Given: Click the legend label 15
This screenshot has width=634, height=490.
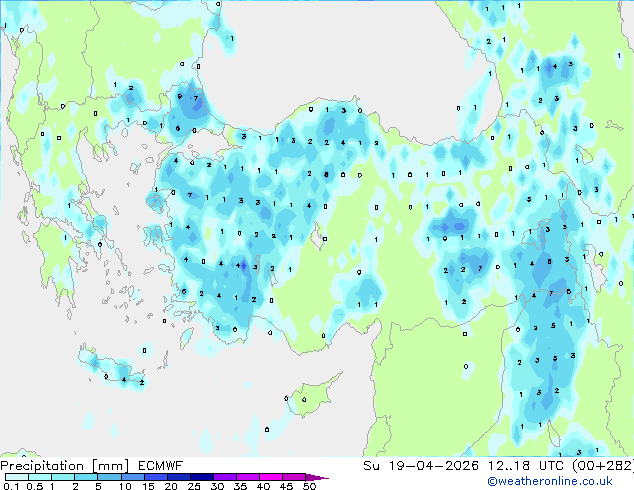Looking at the screenshot, I should 148,486.
